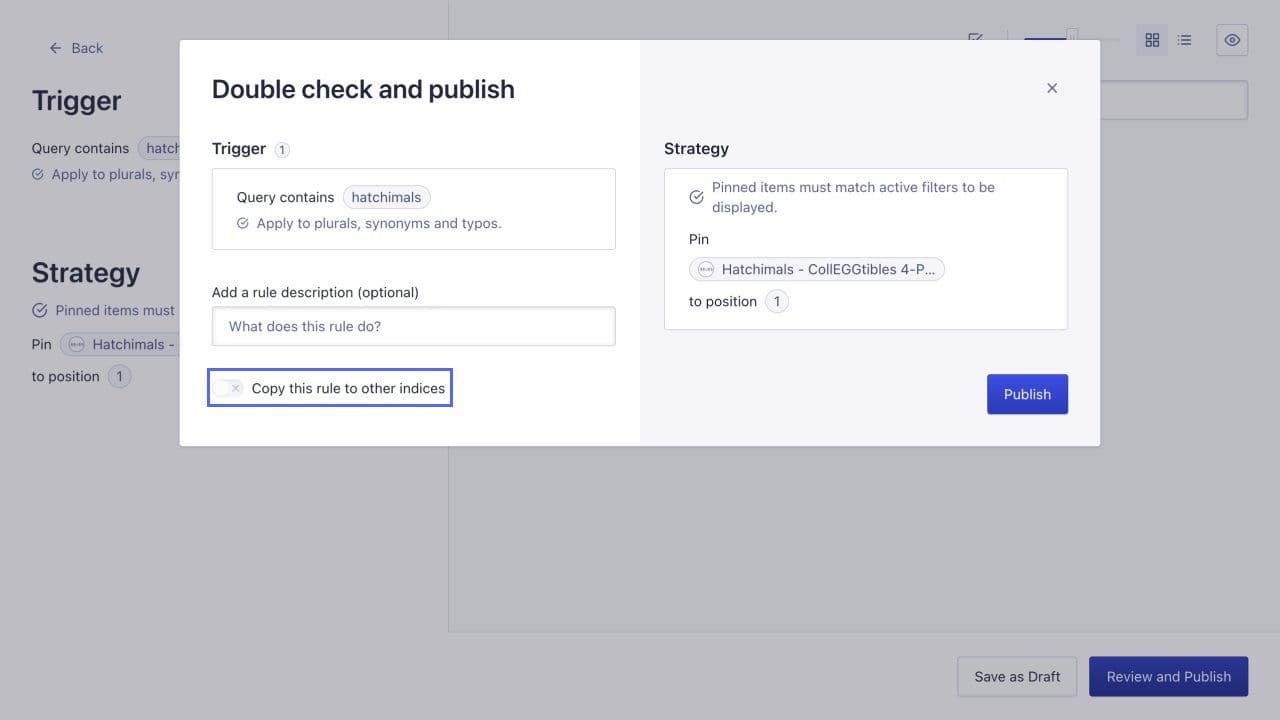The height and width of the screenshot is (720, 1280).
Task: Close the Double check and publish dialog
Action: [x=1052, y=88]
